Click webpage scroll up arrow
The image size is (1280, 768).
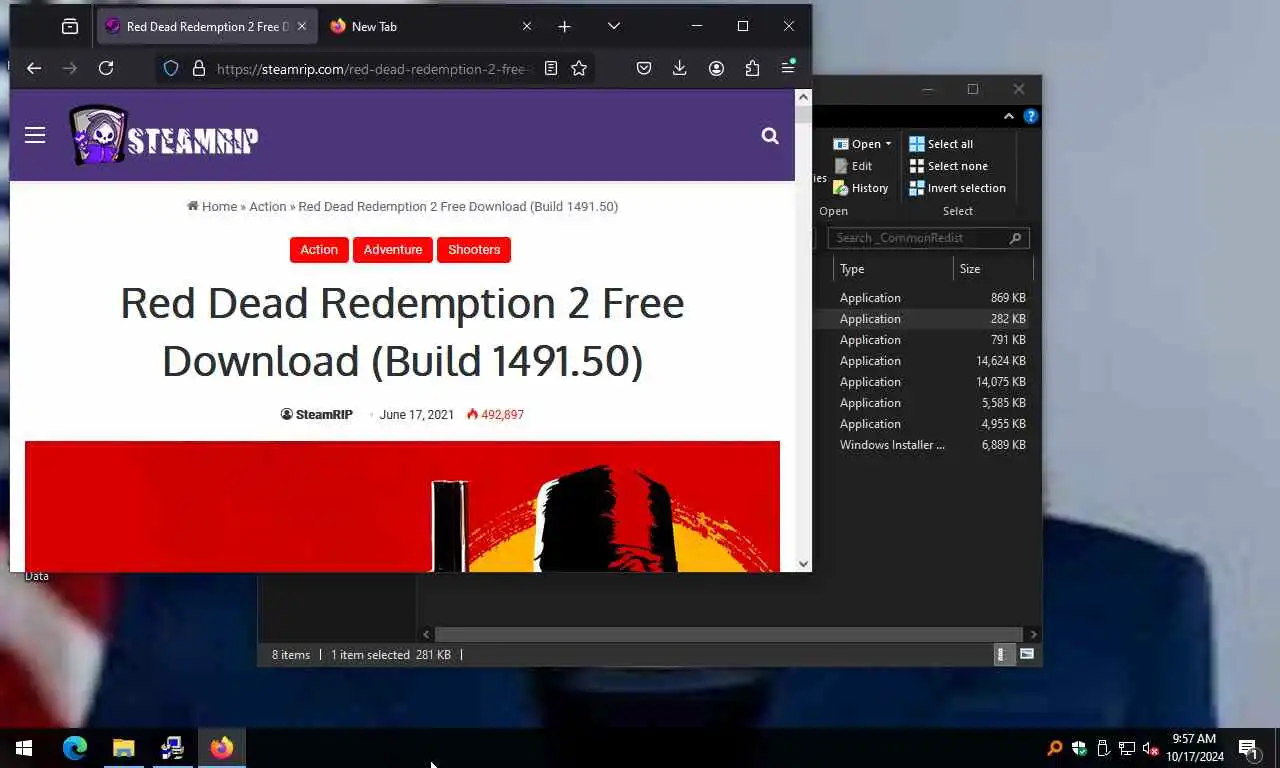point(803,97)
